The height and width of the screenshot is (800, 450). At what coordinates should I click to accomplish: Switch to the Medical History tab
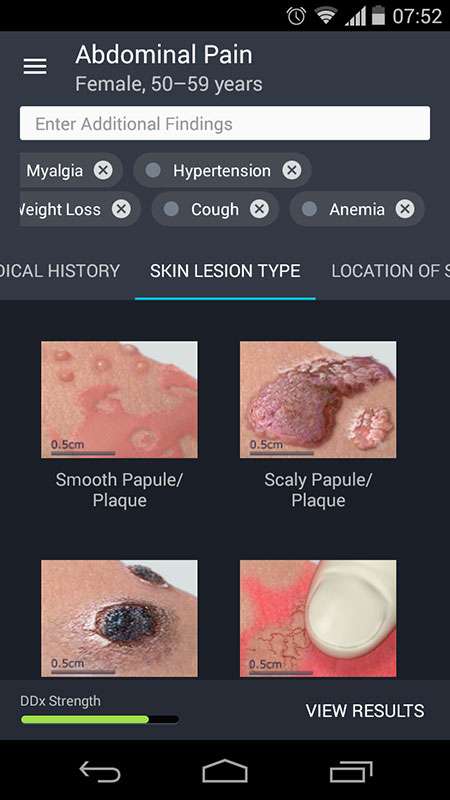[60, 271]
